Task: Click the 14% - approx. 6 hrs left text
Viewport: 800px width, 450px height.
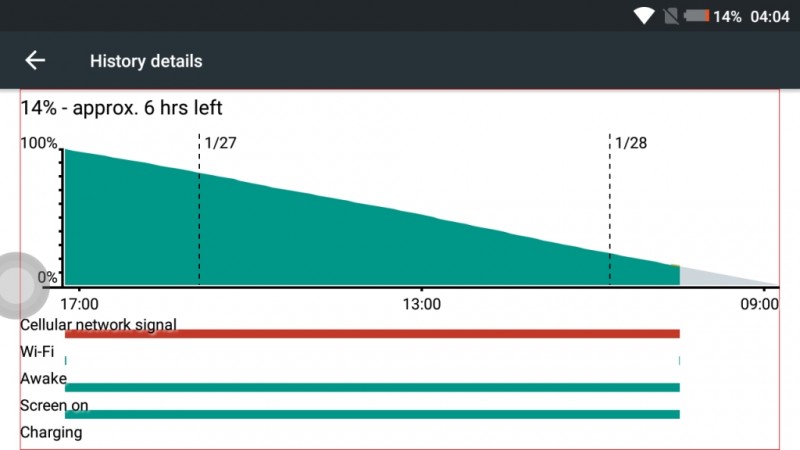Action: point(121,108)
